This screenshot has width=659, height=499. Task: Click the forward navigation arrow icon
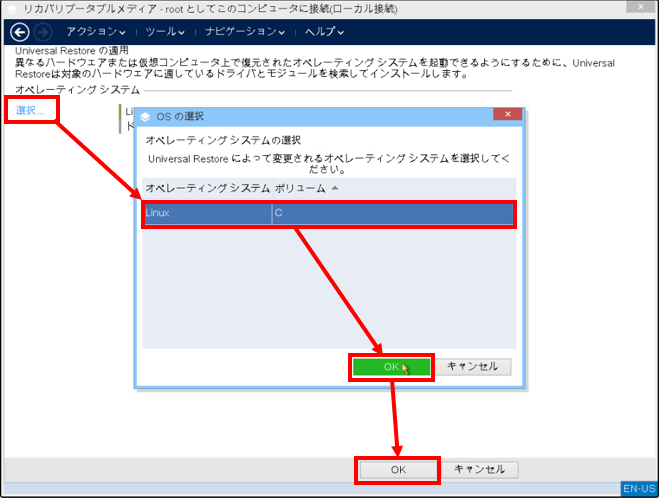[43, 32]
